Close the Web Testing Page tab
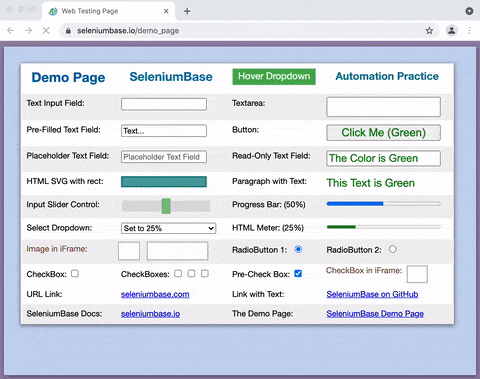480x379 pixels. (x=166, y=11)
